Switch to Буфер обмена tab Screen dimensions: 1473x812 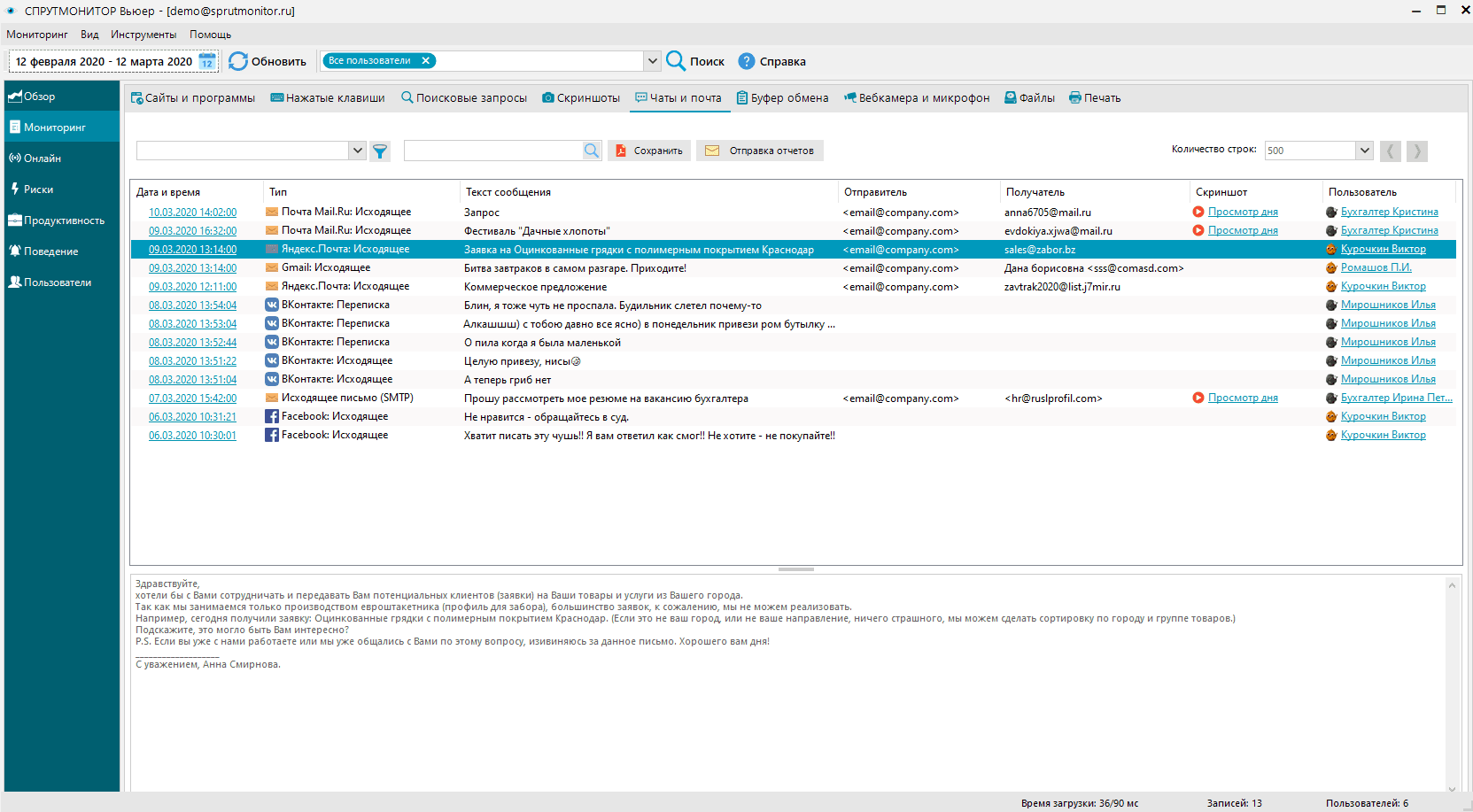[783, 98]
